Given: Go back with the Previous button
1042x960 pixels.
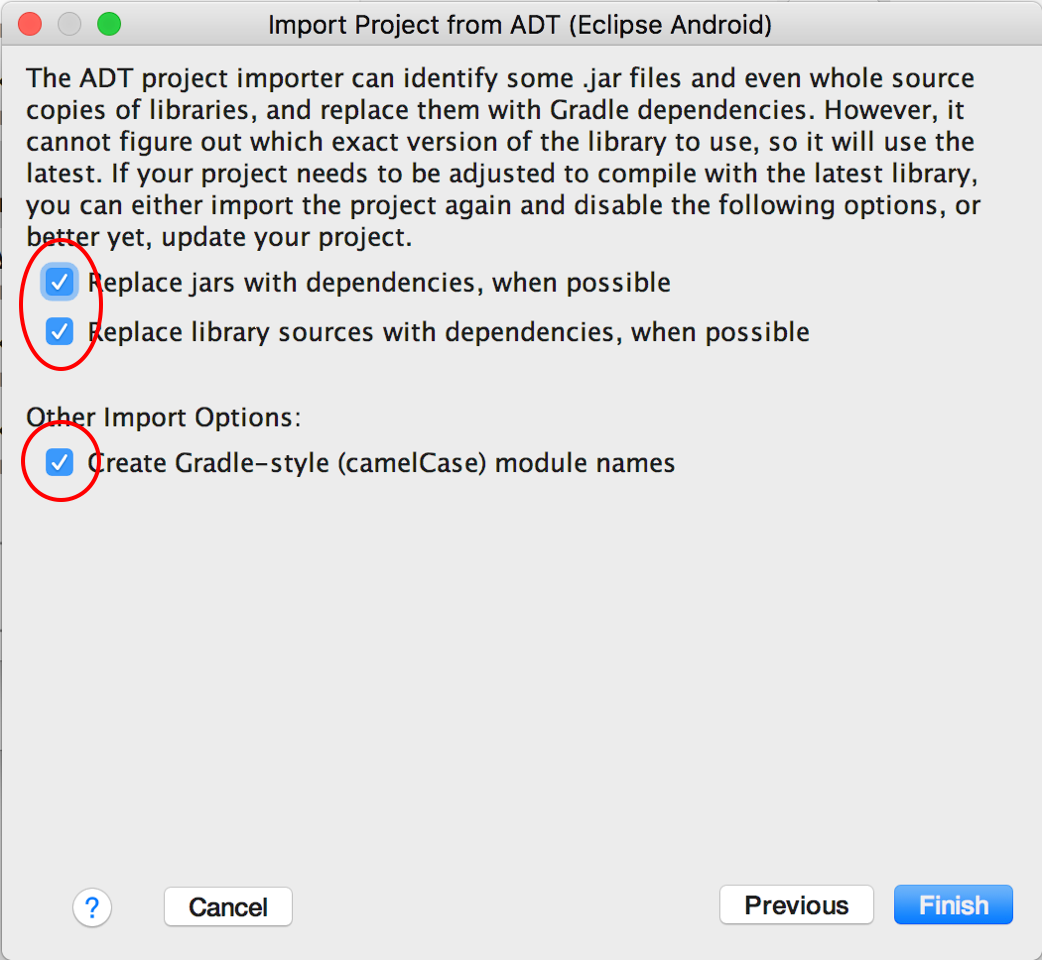Looking at the screenshot, I should click(x=796, y=905).
